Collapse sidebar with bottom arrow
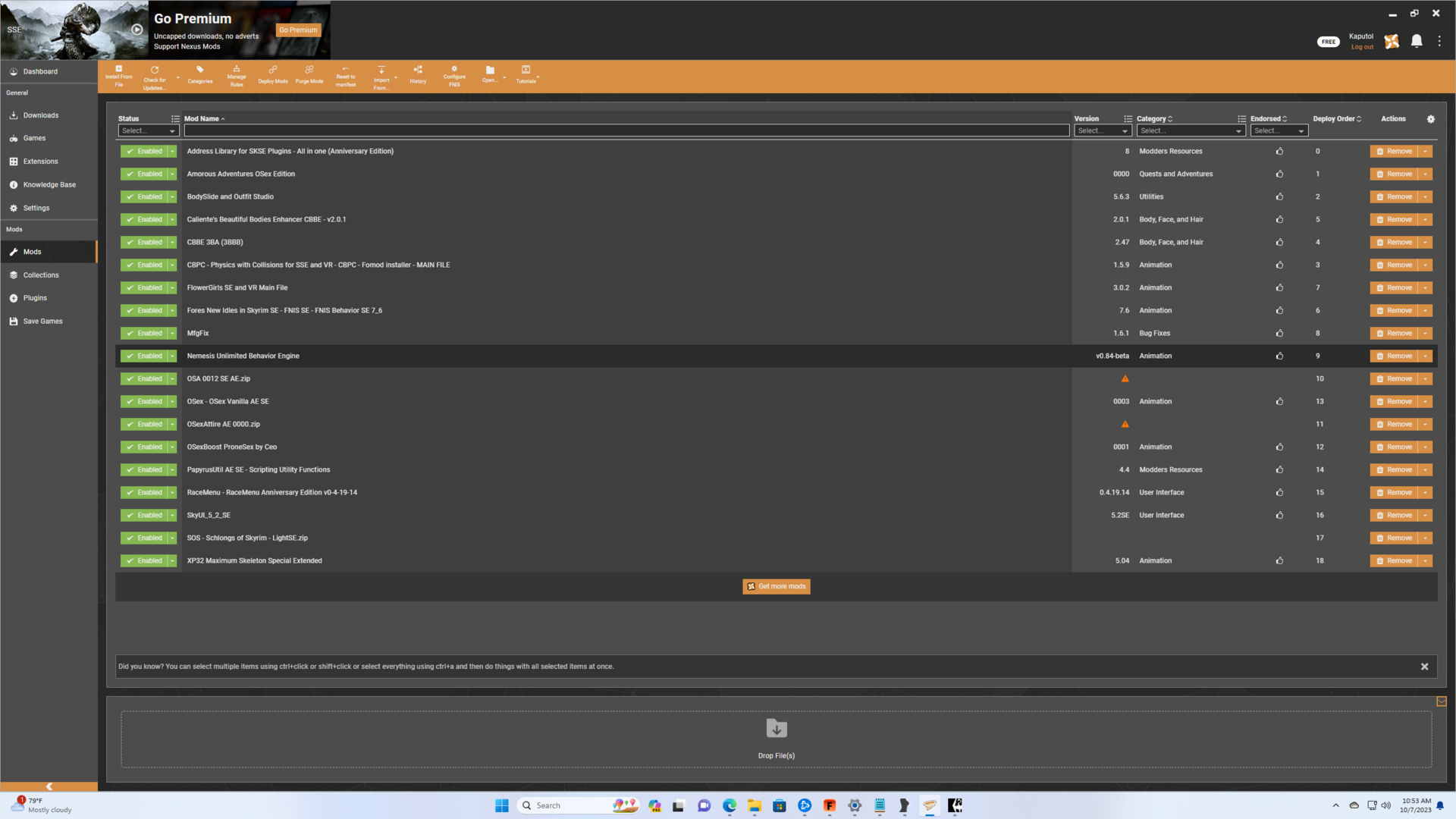 click(49, 786)
